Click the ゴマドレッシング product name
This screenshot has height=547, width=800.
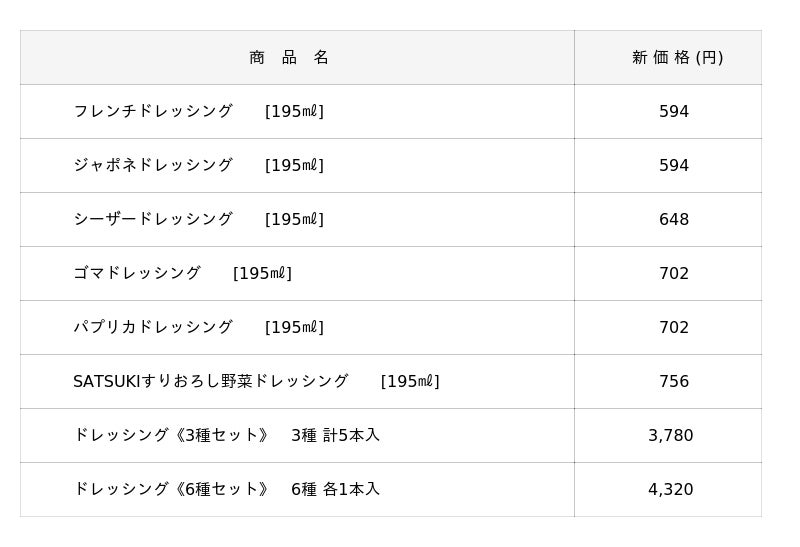click(137, 274)
